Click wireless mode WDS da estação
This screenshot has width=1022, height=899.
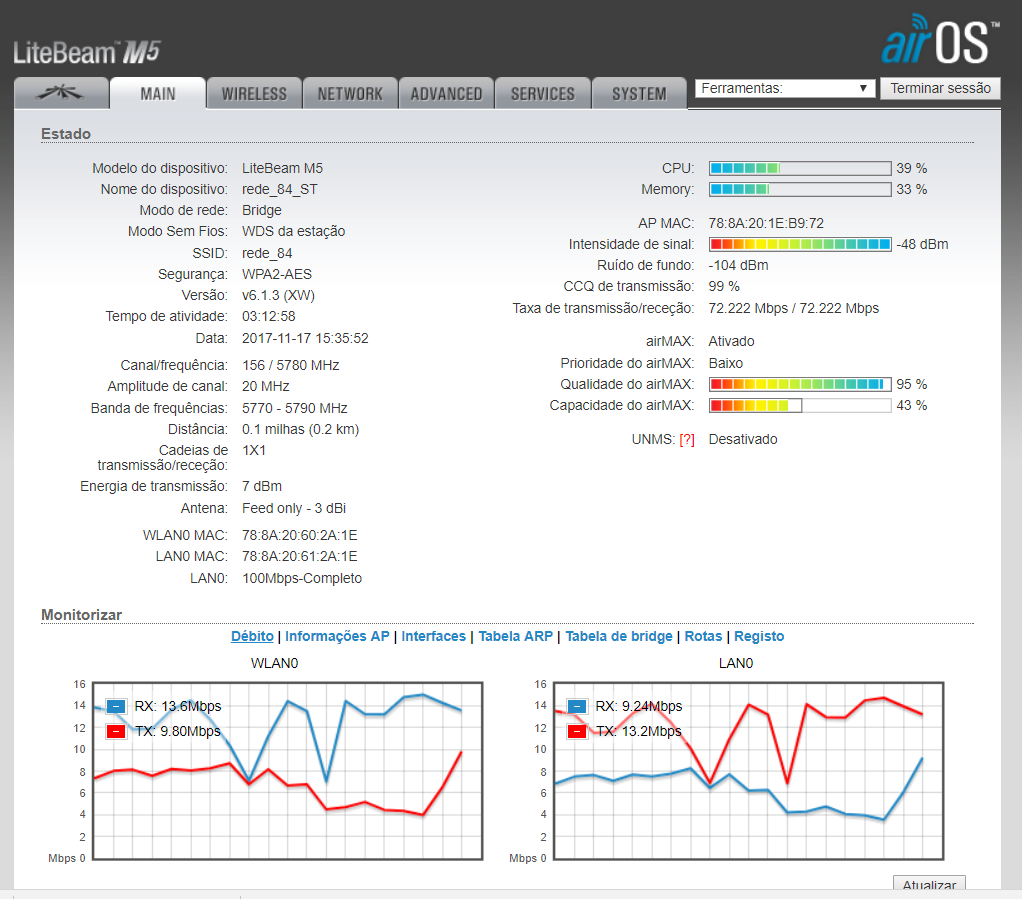click(x=293, y=231)
